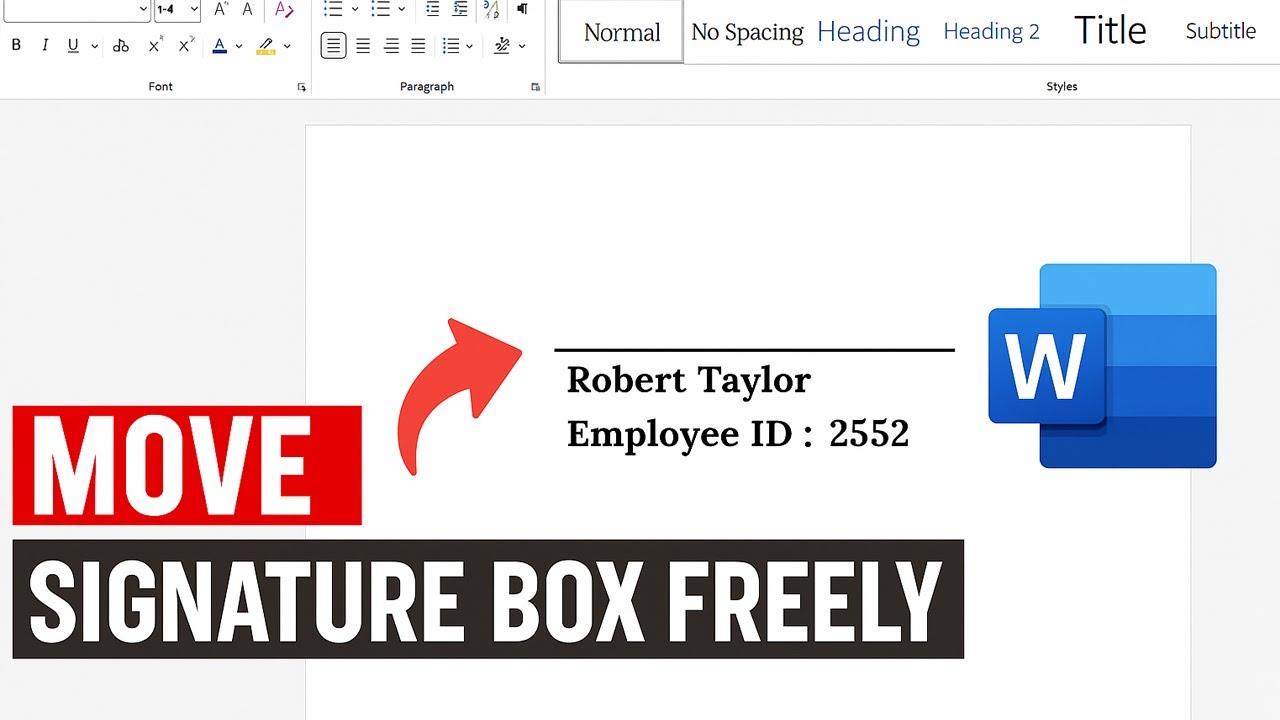1280x720 pixels.
Task: Open the font size dropdown arrow
Action: pos(193,10)
